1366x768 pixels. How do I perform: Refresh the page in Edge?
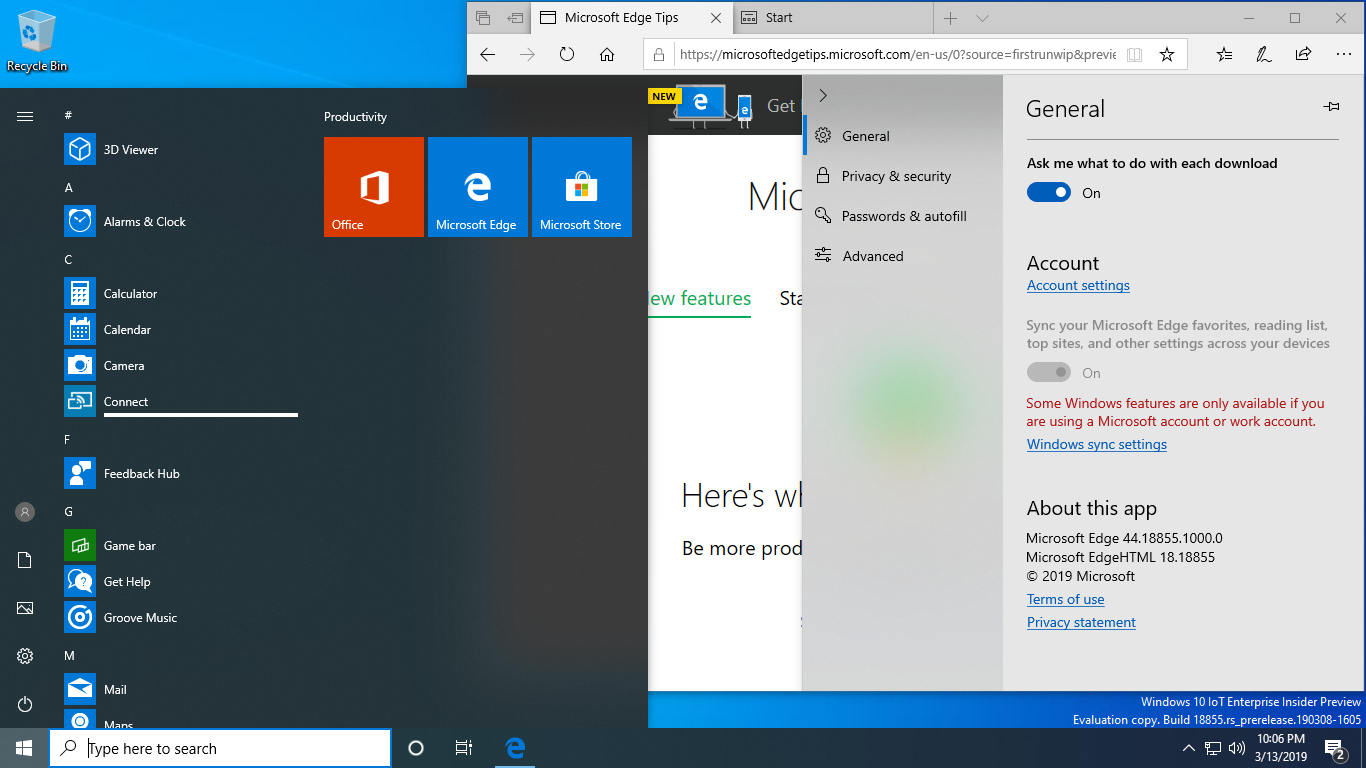click(x=567, y=55)
